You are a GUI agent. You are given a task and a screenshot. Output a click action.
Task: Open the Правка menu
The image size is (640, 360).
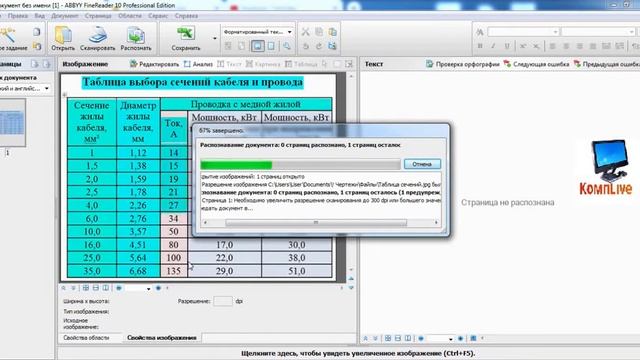18,16
